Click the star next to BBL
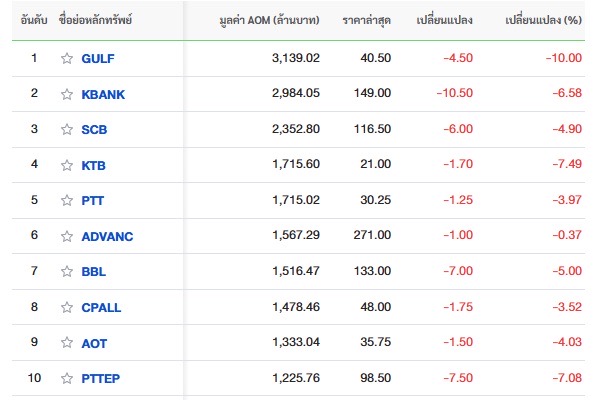This screenshot has width=603, height=400. (x=67, y=272)
